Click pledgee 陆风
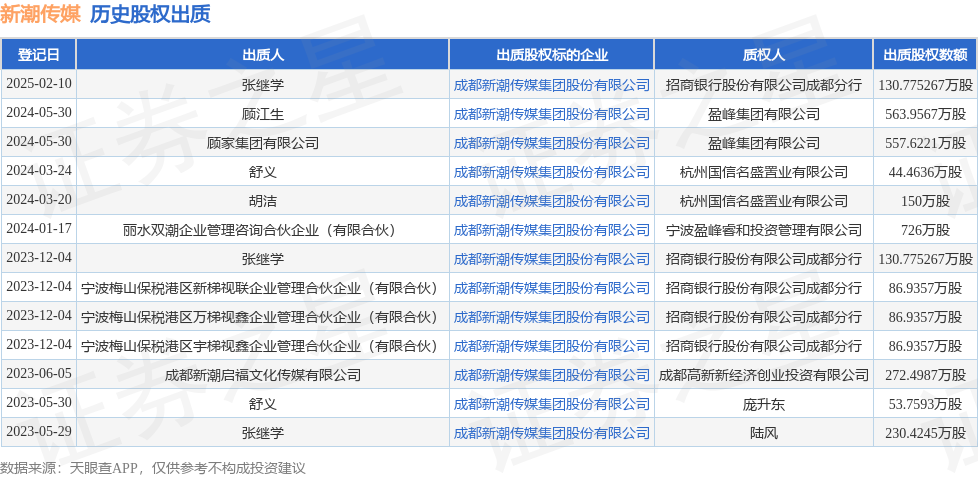This screenshot has width=978, height=477. click(763, 433)
